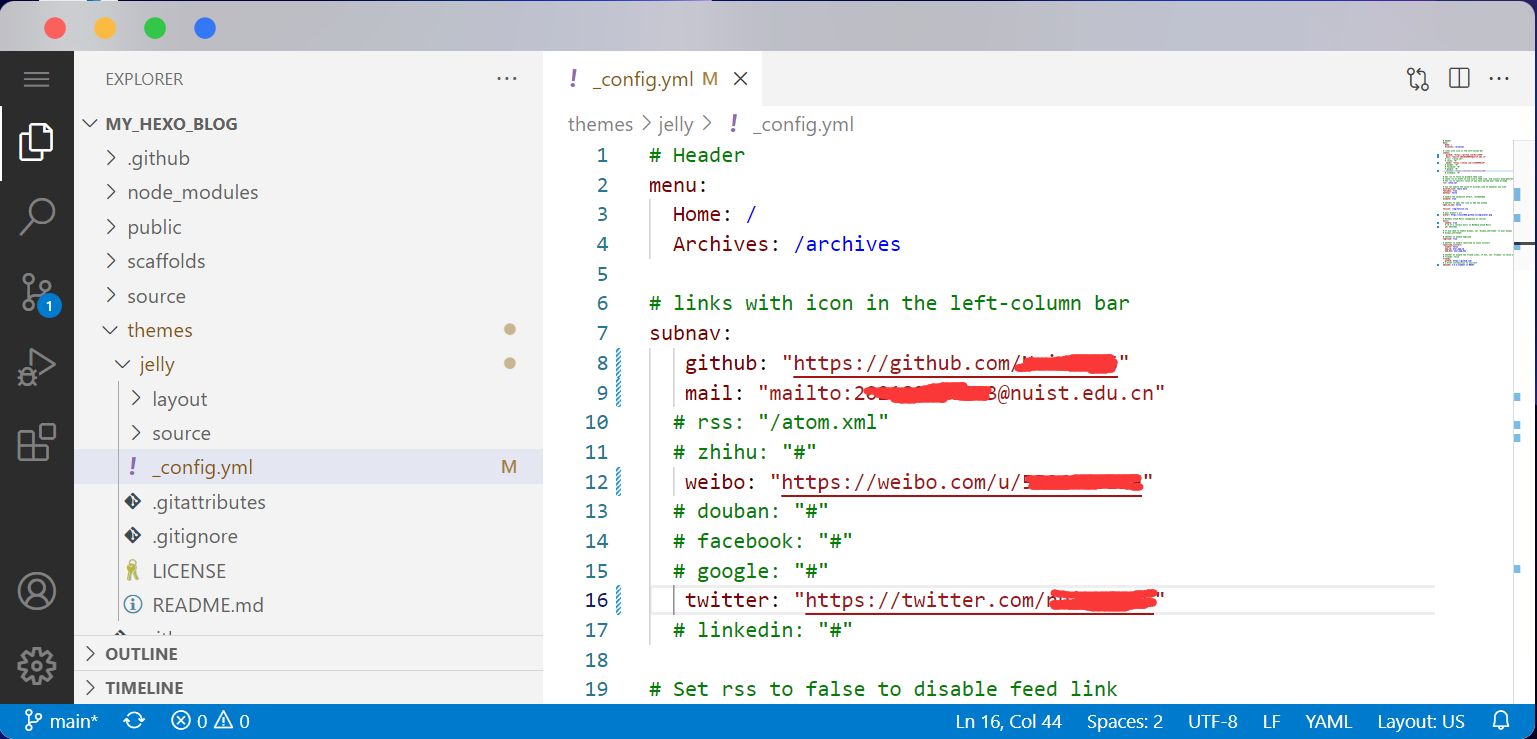Expand the OUTLINE section
Viewport: 1537px width, 739px height.
click(x=141, y=654)
